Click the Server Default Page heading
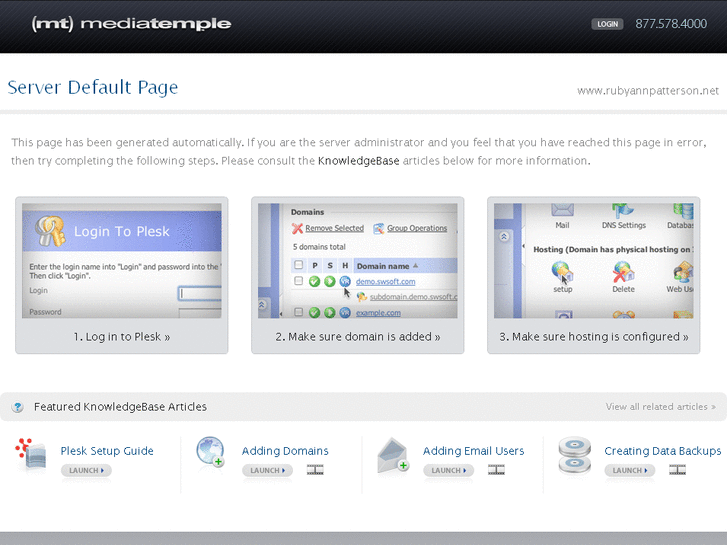This screenshot has width=727, height=545. (93, 87)
